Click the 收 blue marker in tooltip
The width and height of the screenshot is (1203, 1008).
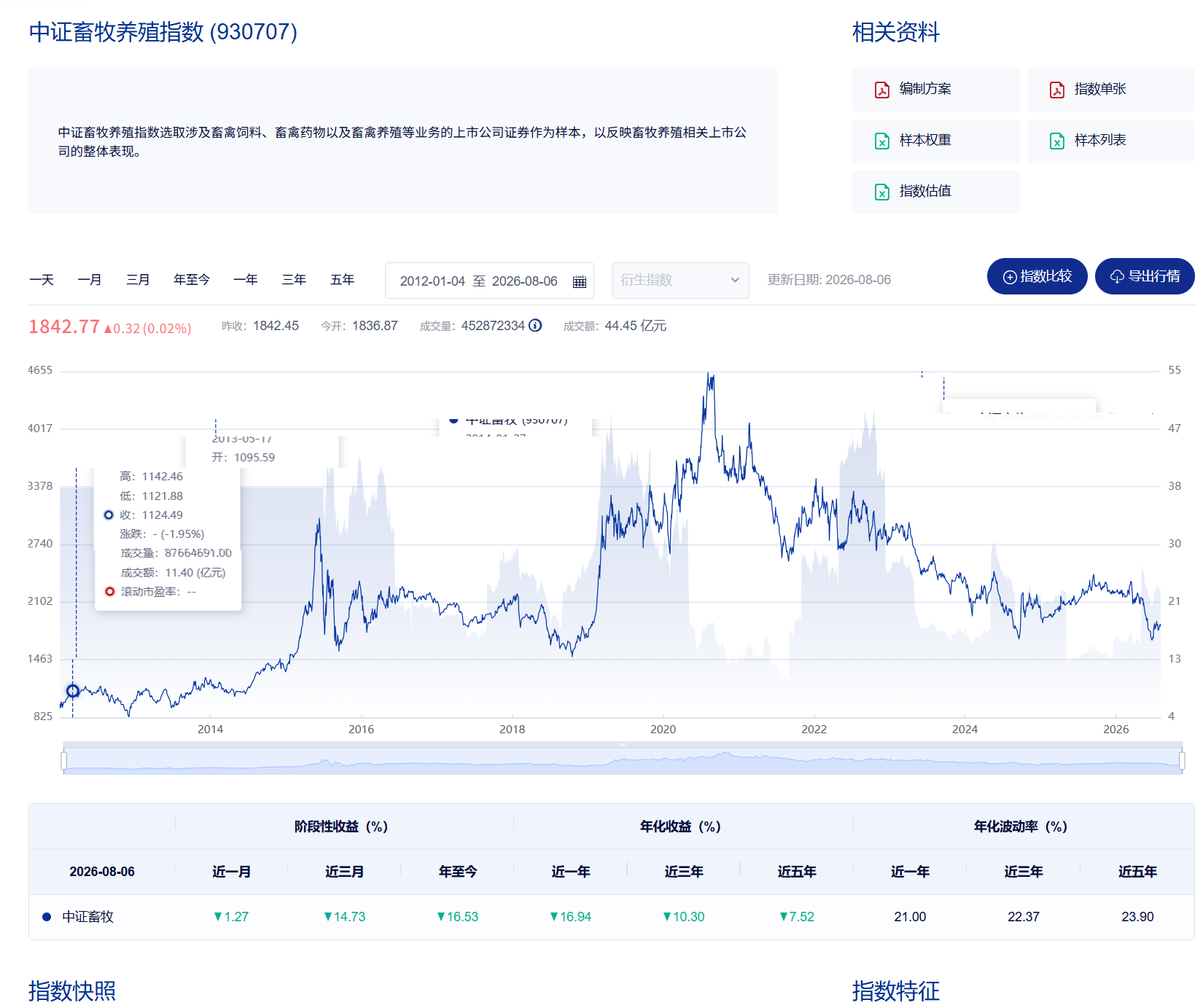109,515
